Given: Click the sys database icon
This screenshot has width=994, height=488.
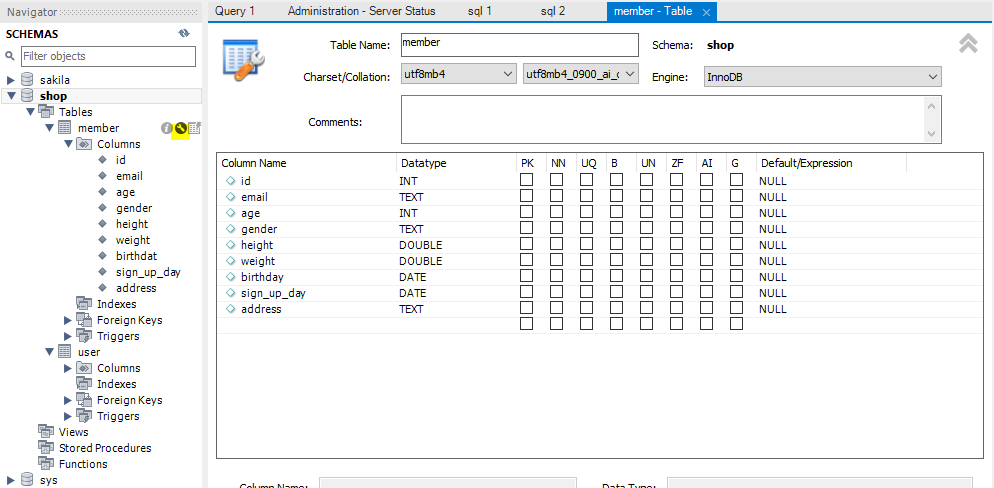Looking at the screenshot, I should click(x=27, y=480).
